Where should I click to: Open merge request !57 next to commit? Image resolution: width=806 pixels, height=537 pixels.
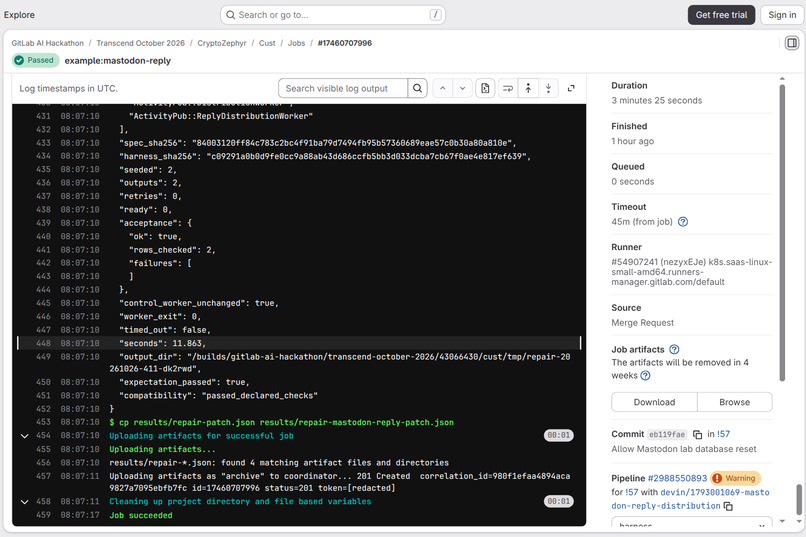click(723, 434)
